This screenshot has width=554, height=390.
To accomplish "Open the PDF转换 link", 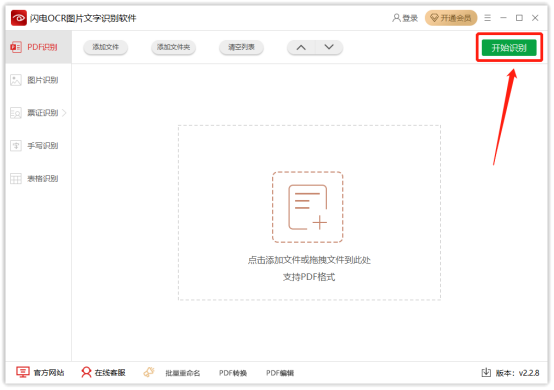I will [x=233, y=373].
